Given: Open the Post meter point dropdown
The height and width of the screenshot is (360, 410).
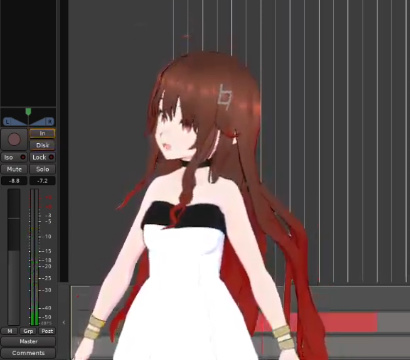Looking at the screenshot, I should tap(47, 331).
